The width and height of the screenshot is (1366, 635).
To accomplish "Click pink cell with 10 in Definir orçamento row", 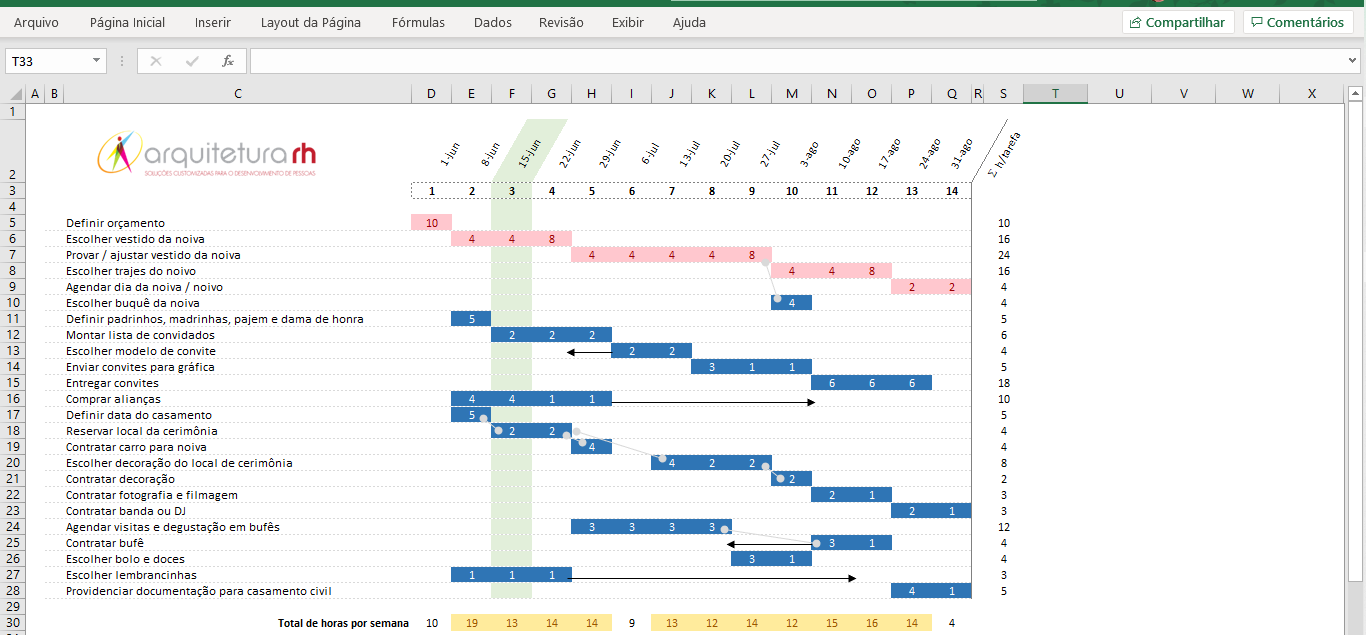I will 431,223.
